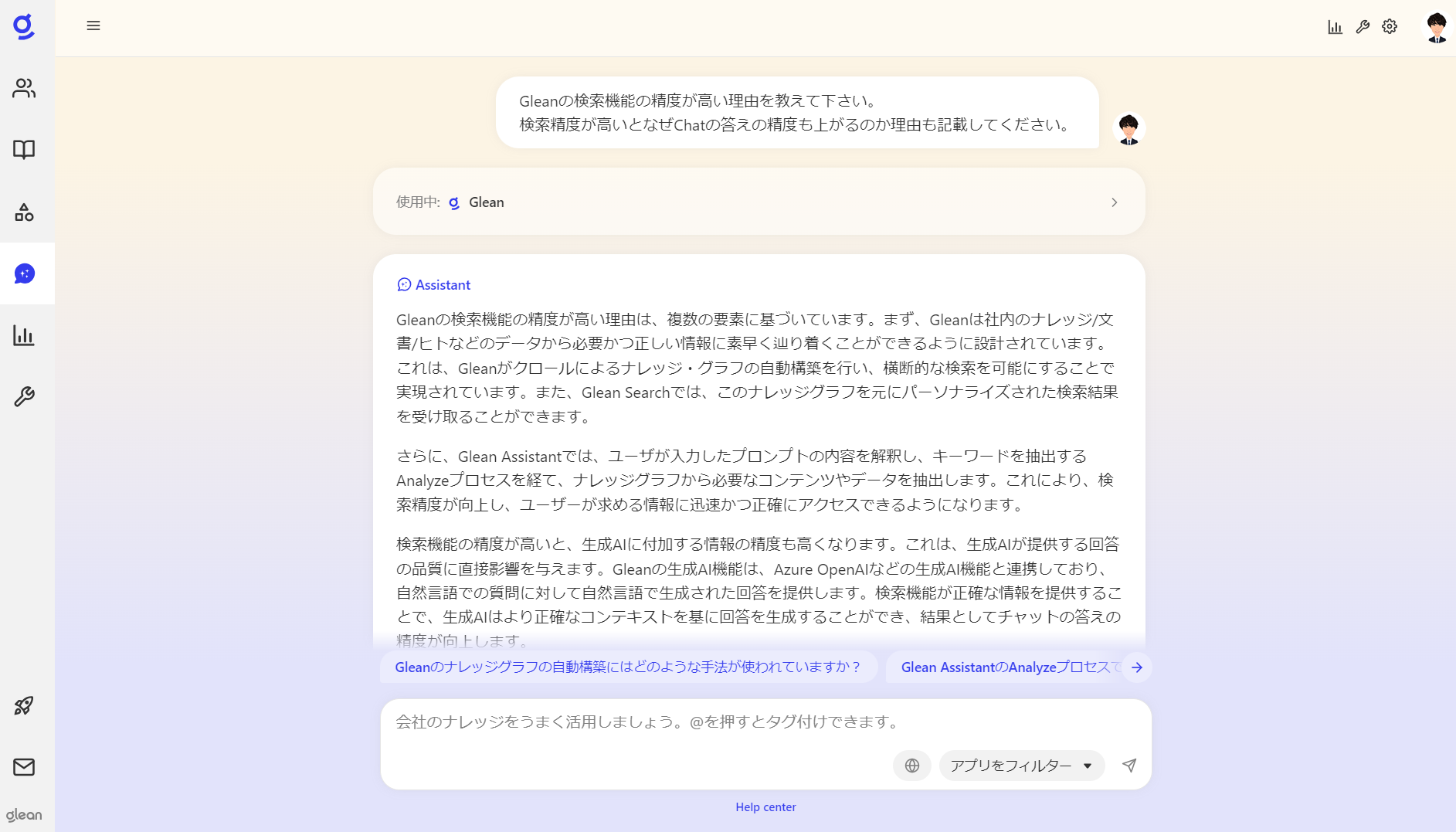Open the 'アプリをフィルター' dropdown
Screen dimensions: 1456x832
pos(1021,766)
